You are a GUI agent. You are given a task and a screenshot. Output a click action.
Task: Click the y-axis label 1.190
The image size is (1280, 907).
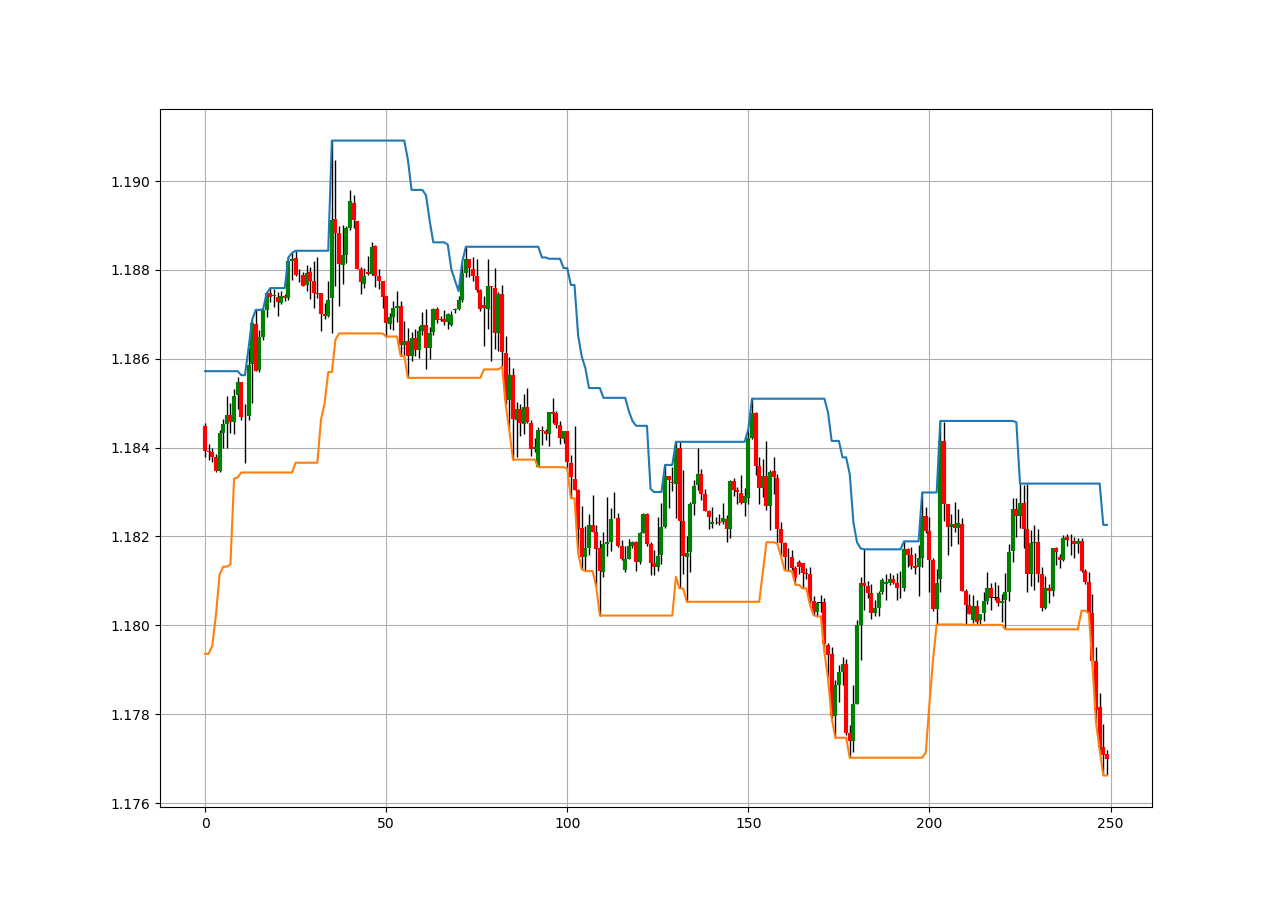tap(132, 182)
